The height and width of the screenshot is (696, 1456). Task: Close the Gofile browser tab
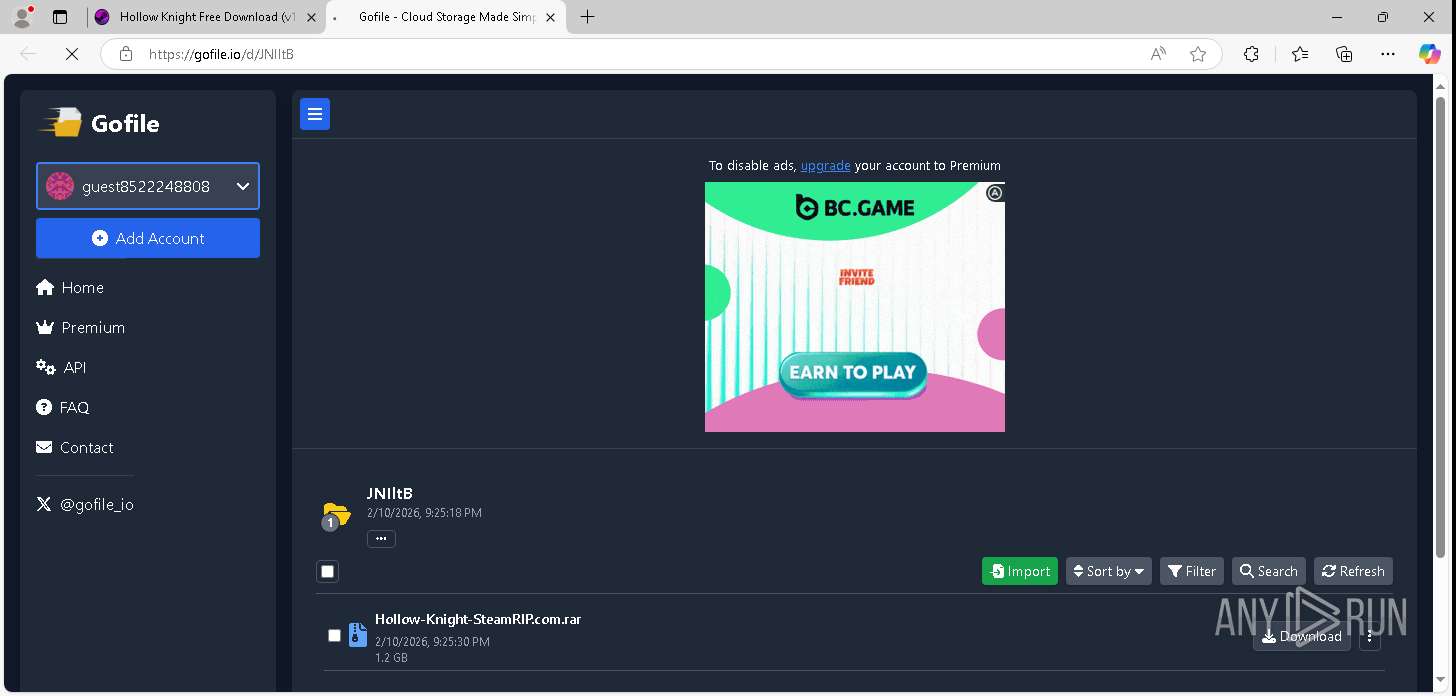click(x=551, y=17)
